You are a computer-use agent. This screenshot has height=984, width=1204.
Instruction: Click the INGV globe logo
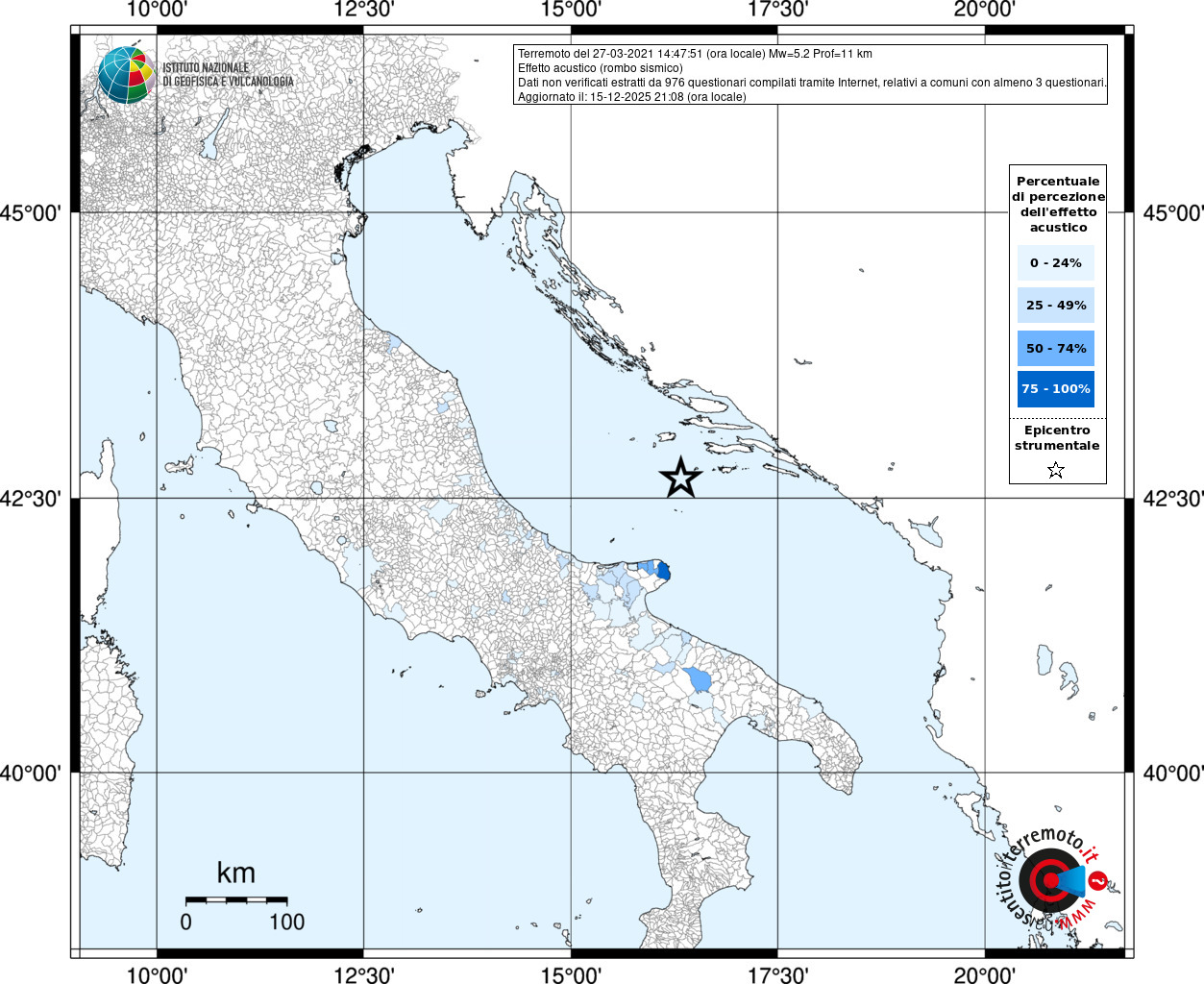coord(126,75)
